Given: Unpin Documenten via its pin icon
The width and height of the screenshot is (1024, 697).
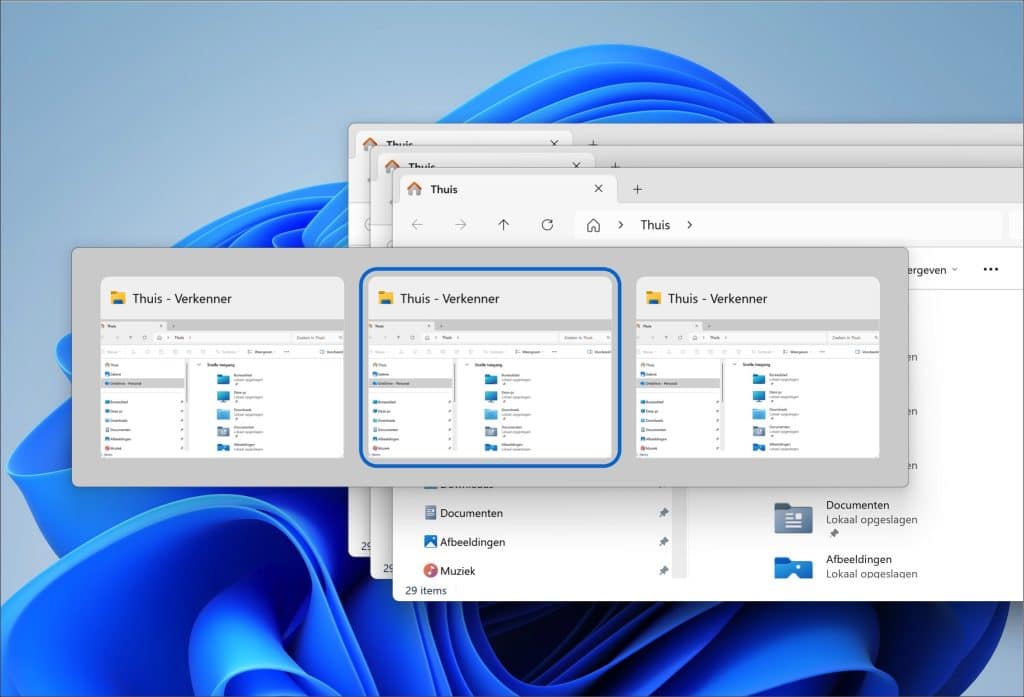Looking at the screenshot, I should pos(664,513).
